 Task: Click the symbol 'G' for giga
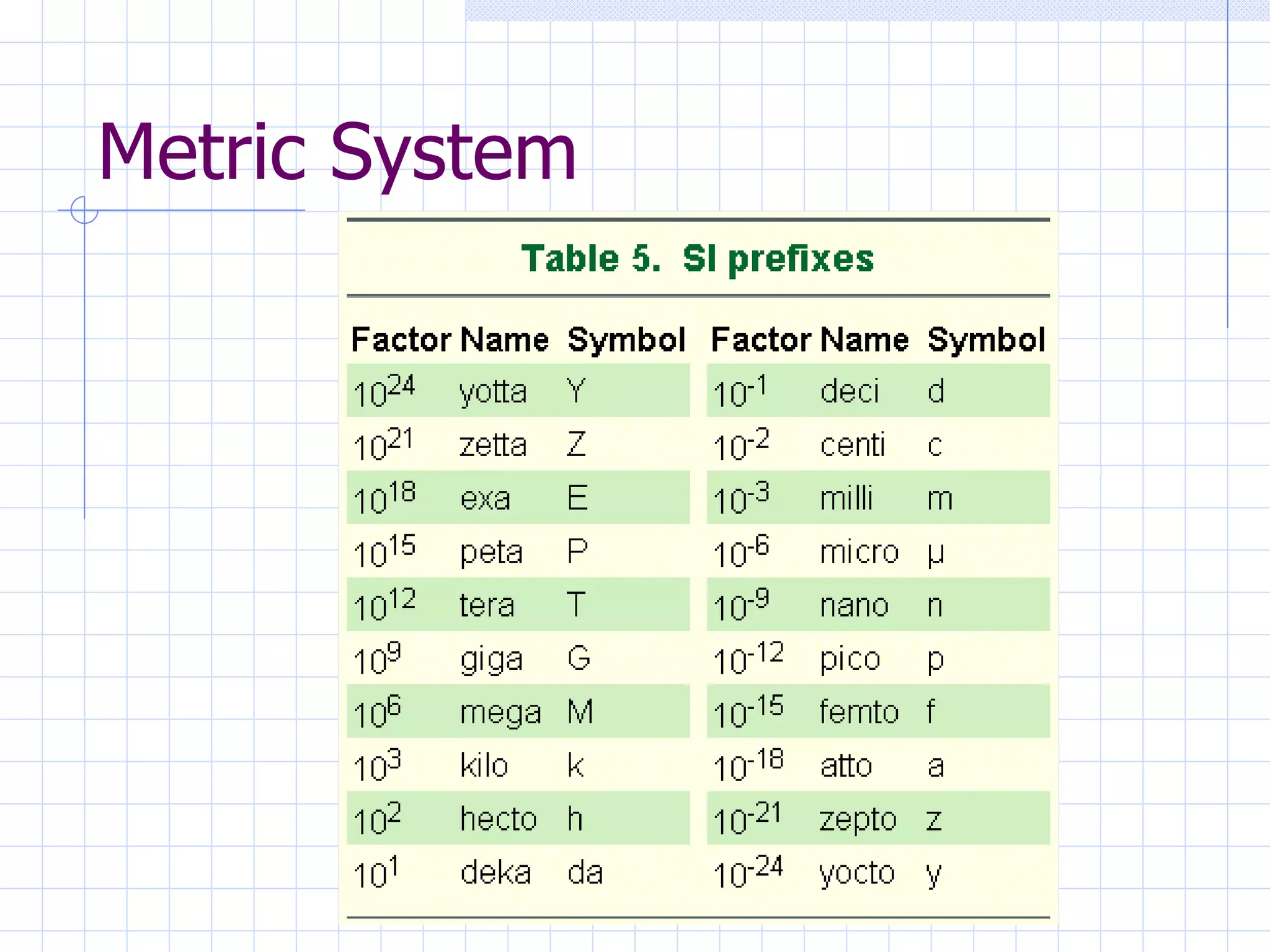click(579, 658)
